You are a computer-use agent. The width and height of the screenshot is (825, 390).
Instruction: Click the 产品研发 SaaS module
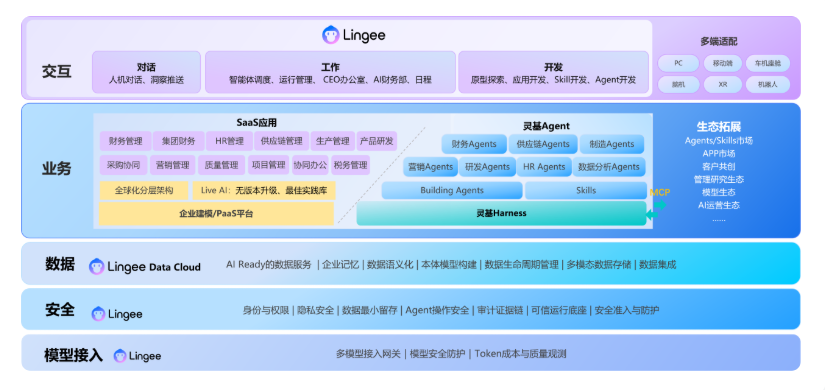[376, 141]
